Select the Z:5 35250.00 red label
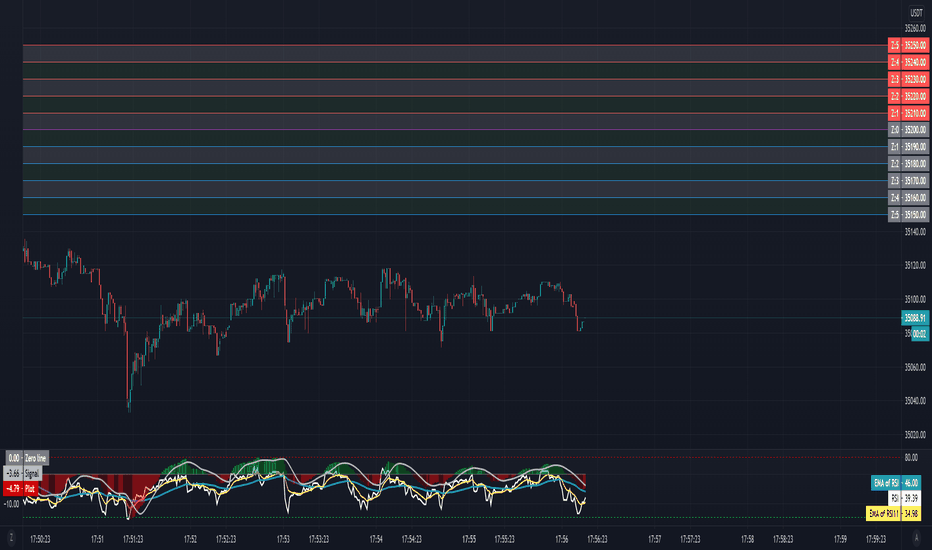This screenshot has width=932, height=550. (x=908, y=45)
